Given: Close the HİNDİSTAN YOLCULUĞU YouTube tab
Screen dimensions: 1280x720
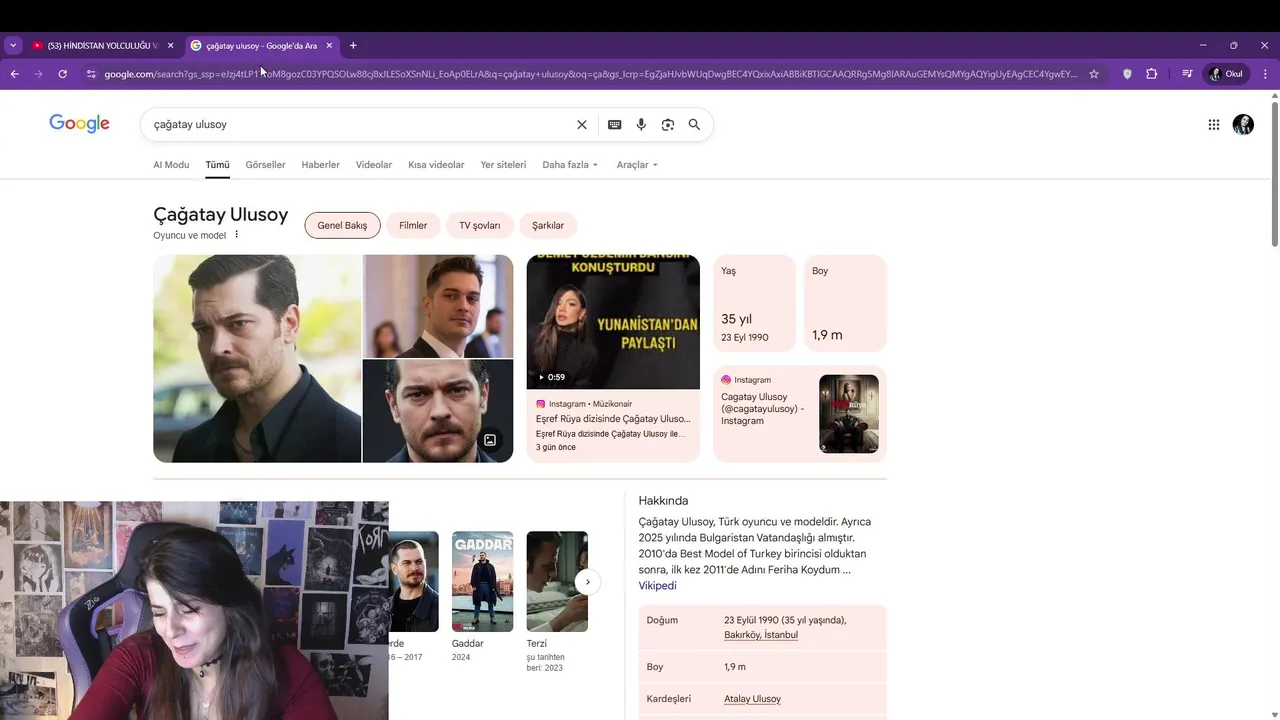Looking at the screenshot, I should (x=170, y=45).
